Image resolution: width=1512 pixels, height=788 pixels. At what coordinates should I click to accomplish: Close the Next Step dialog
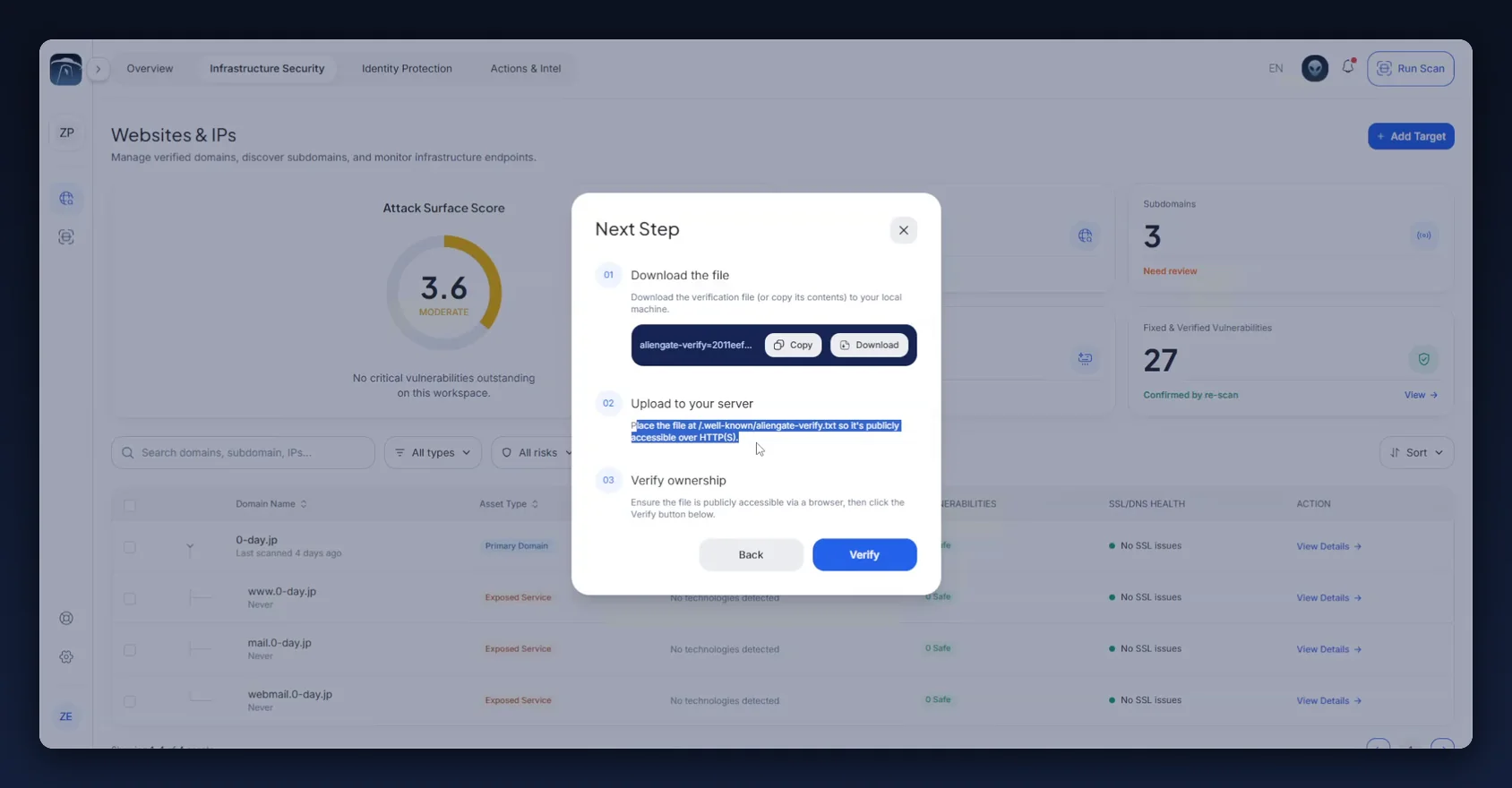click(904, 230)
